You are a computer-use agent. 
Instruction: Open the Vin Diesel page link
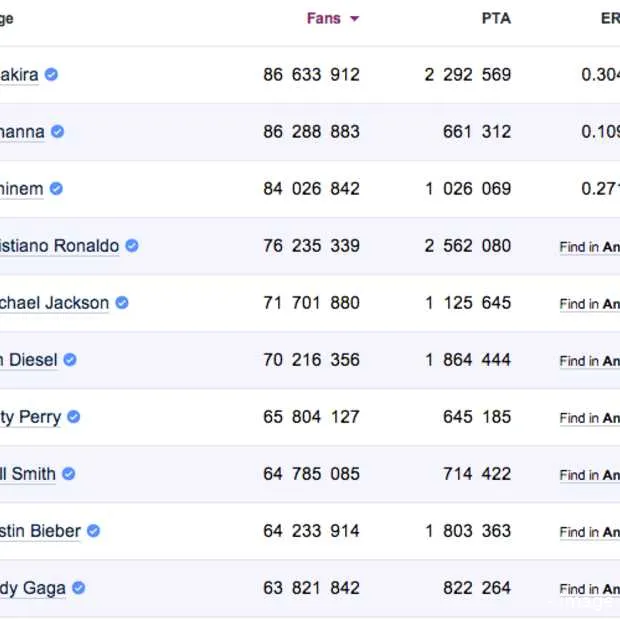click(x=28, y=360)
